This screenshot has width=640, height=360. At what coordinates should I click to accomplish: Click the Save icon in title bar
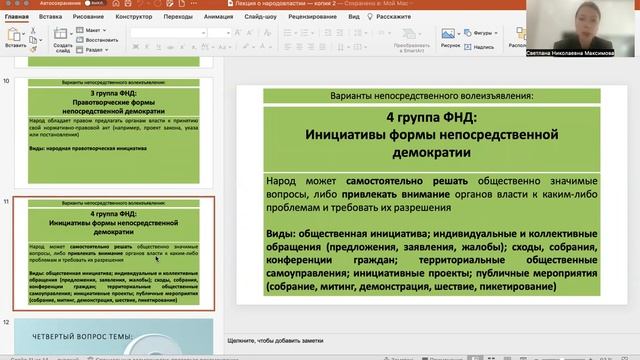[128, 3]
